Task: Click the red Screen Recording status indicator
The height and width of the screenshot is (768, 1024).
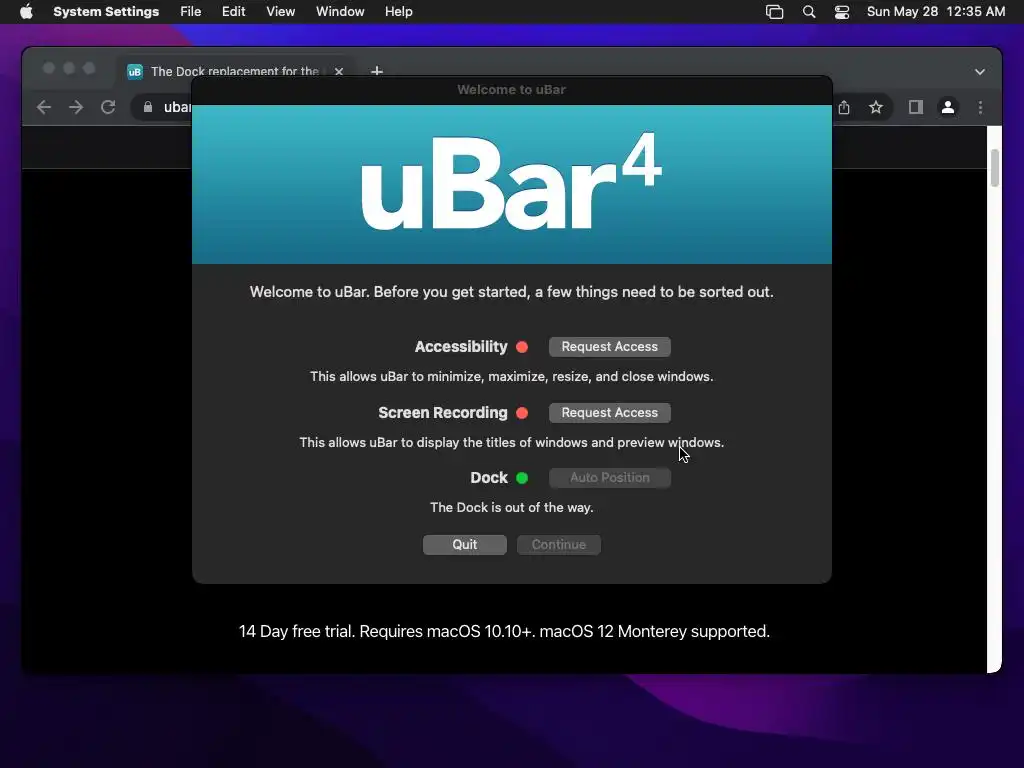Action: [x=522, y=413]
